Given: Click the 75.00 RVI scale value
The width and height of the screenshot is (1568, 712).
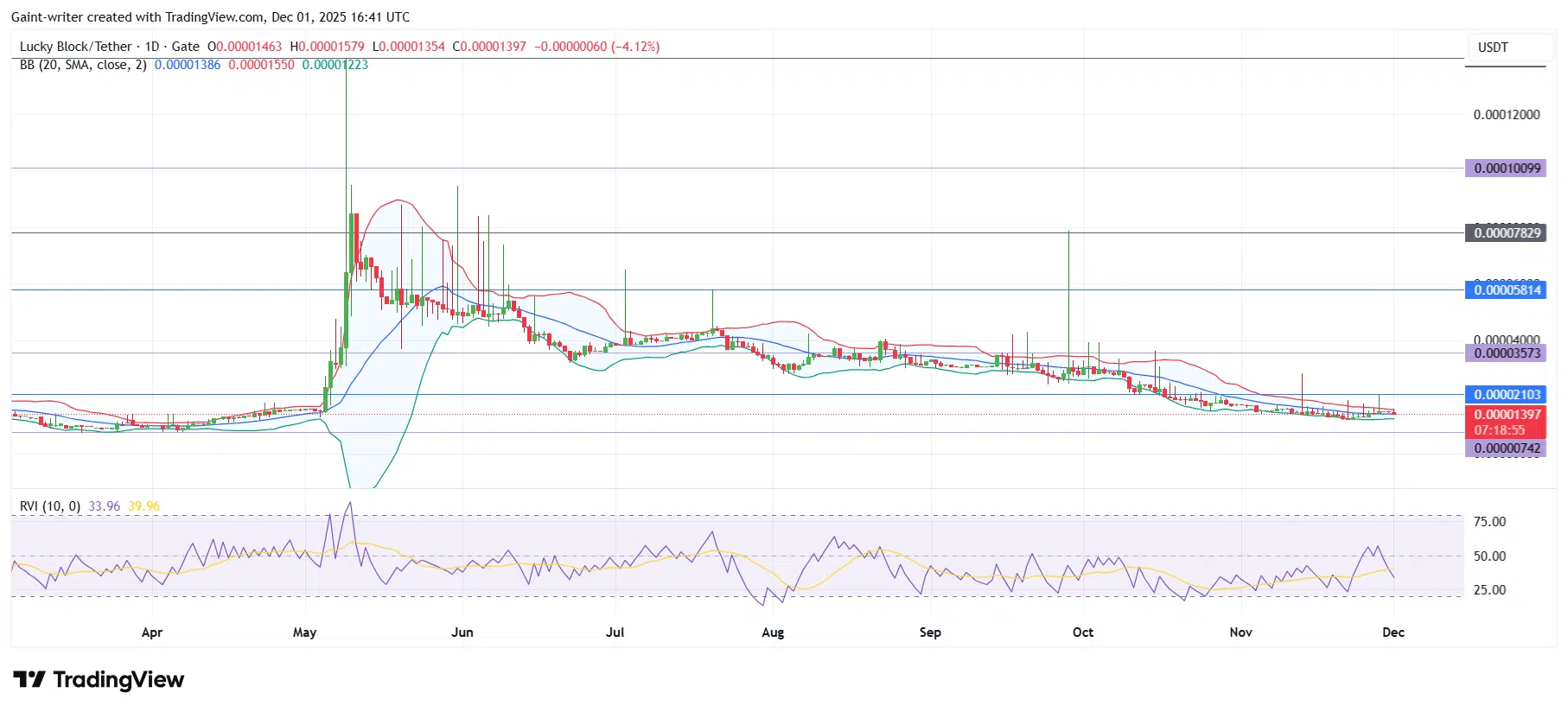Looking at the screenshot, I should (x=1489, y=522).
